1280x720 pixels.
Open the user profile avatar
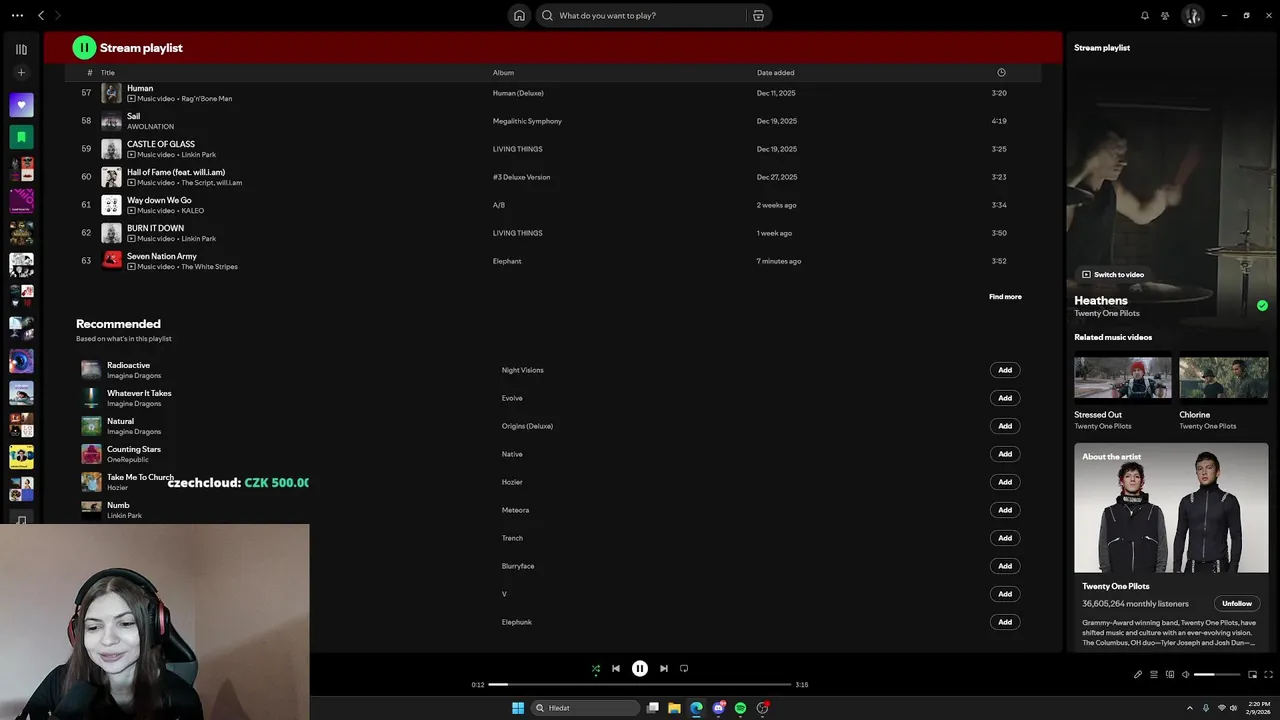[1192, 15]
